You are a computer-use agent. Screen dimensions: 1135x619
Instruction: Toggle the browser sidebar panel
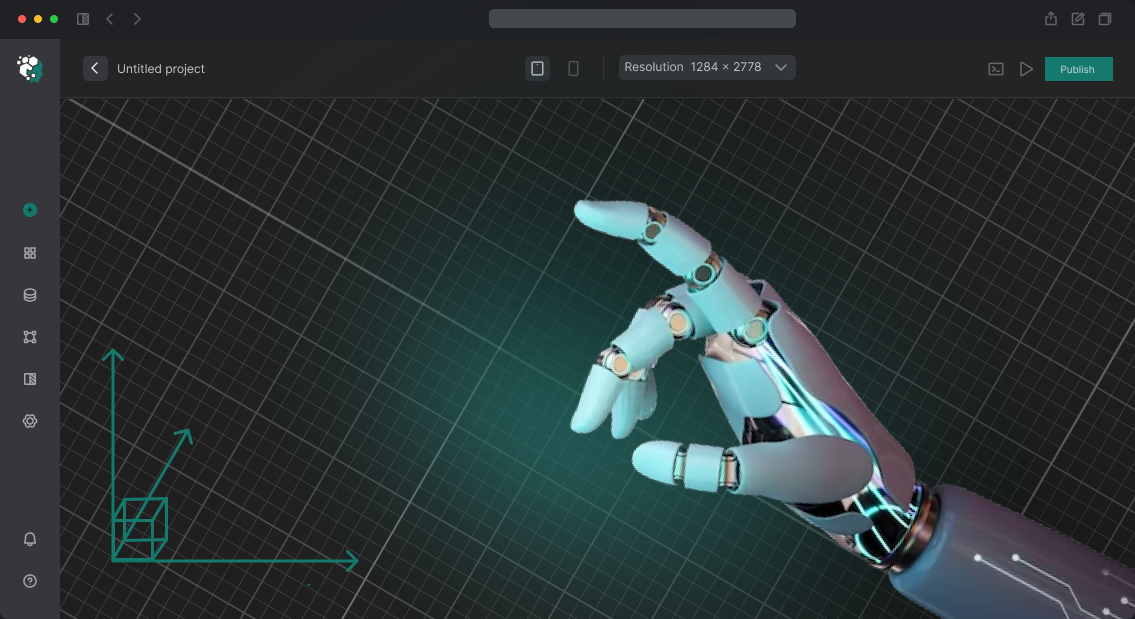(x=83, y=19)
